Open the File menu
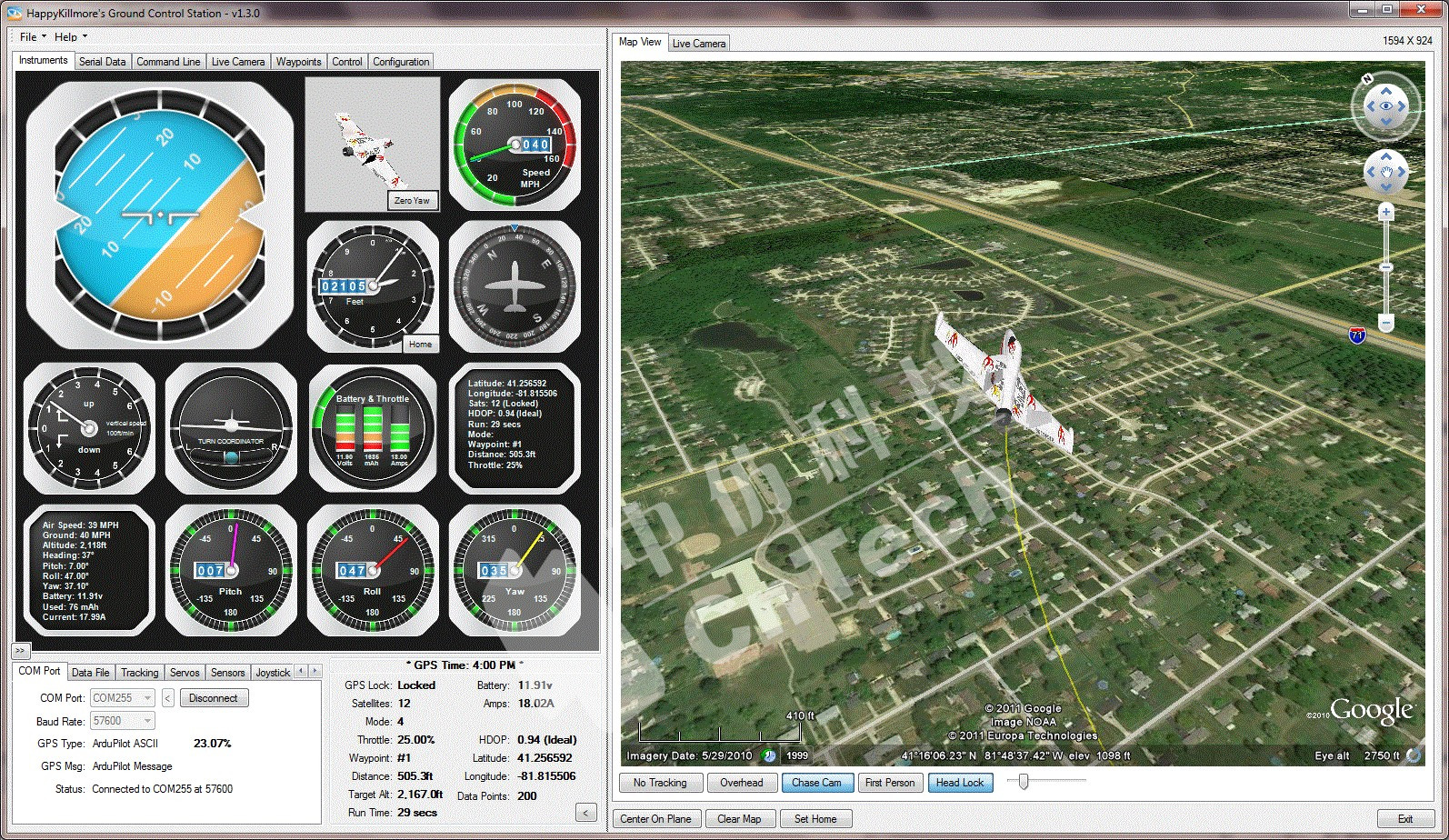 [32, 36]
